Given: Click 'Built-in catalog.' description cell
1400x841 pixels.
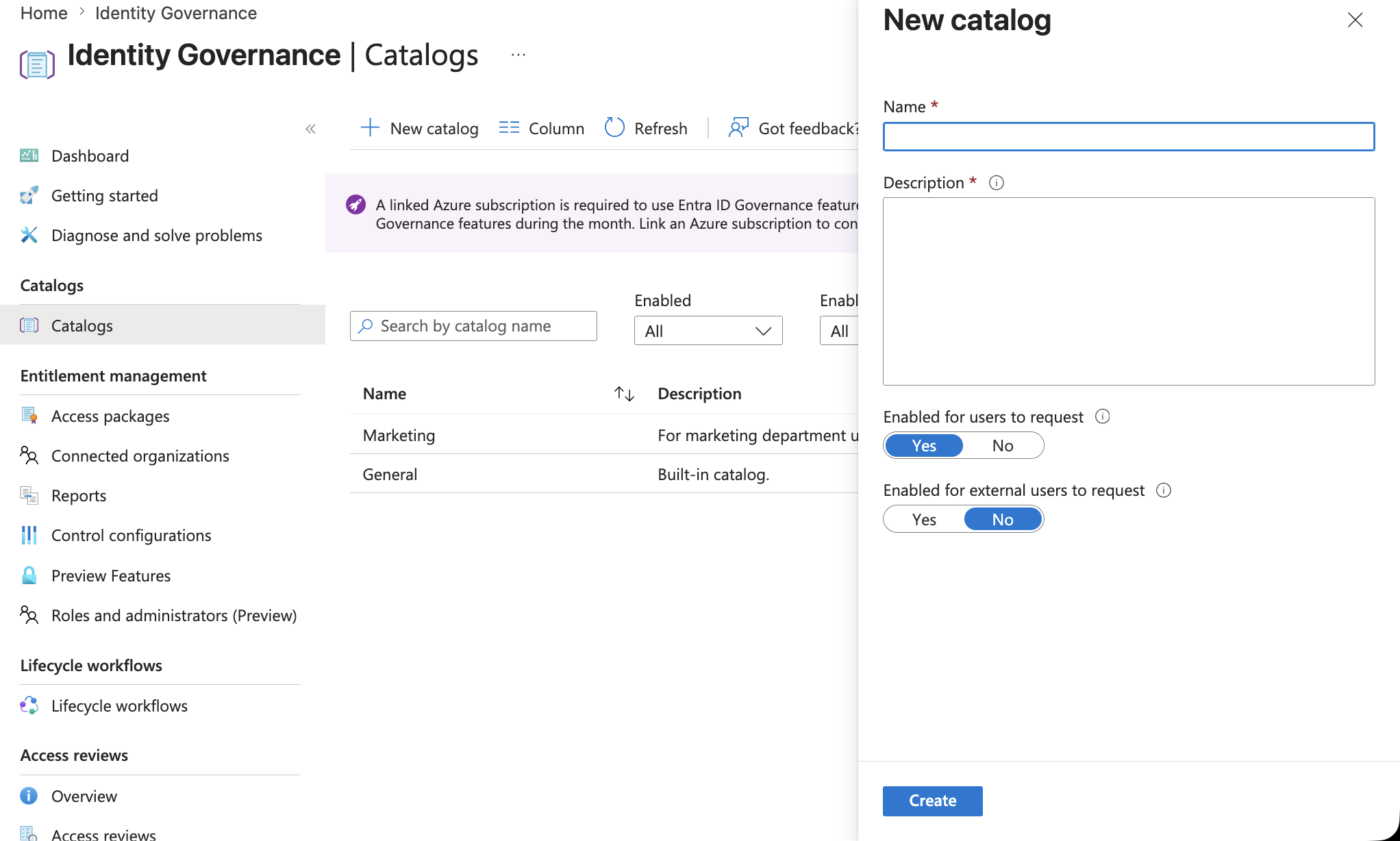Looking at the screenshot, I should [x=713, y=474].
